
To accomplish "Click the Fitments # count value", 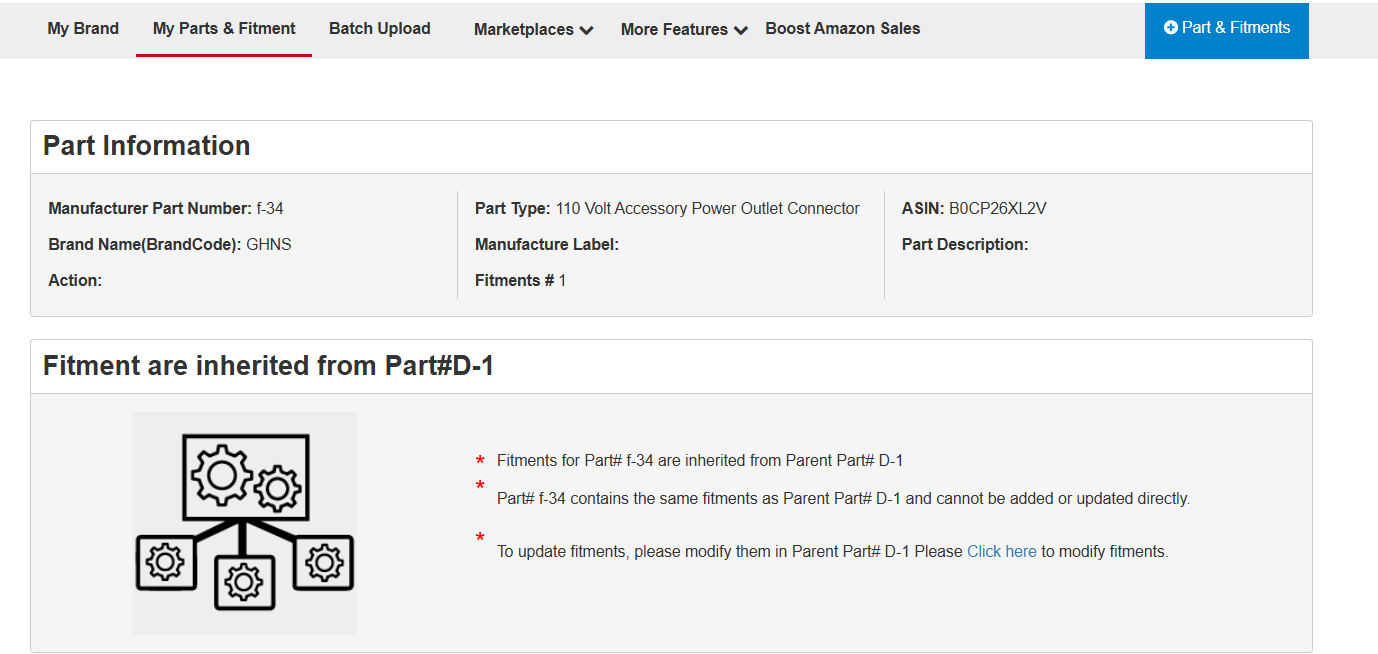I will click(x=562, y=280).
